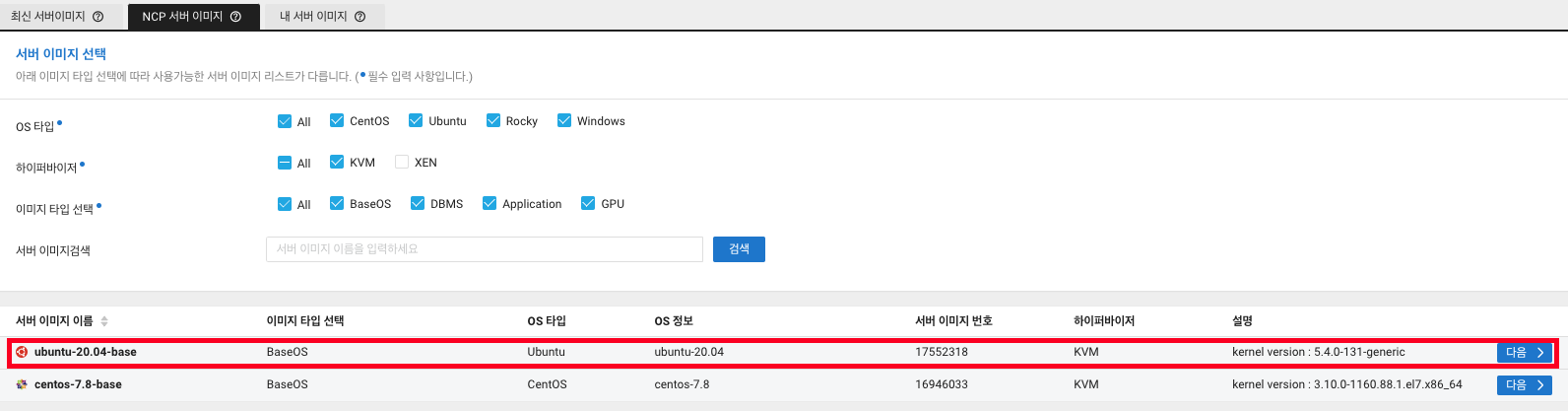This screenshot has height=411, width=1568.
Task: Uncheck the GPU image type
Action: pyautogui.click(x=588, y=203)
